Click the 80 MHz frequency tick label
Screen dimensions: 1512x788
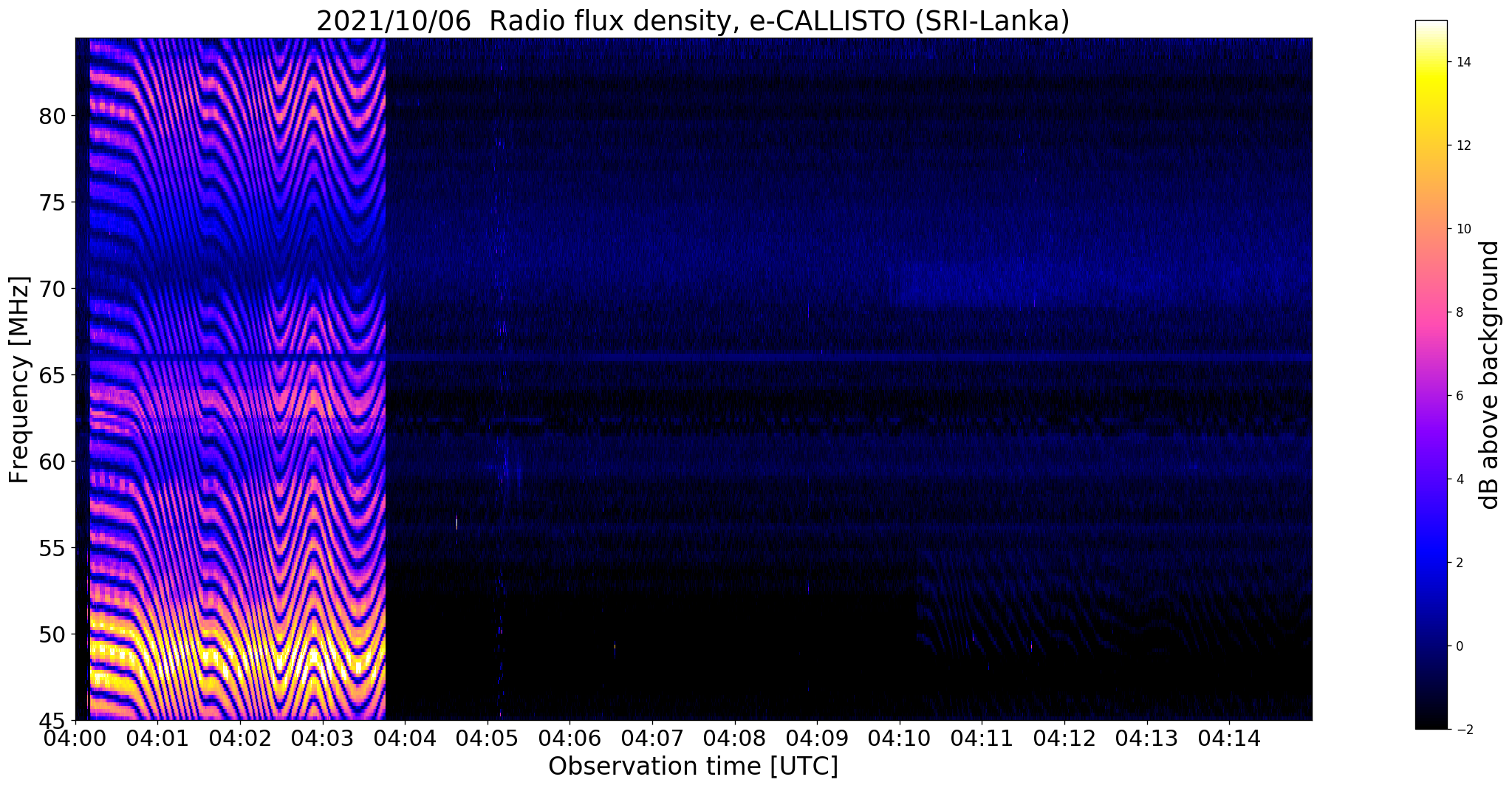54,117
